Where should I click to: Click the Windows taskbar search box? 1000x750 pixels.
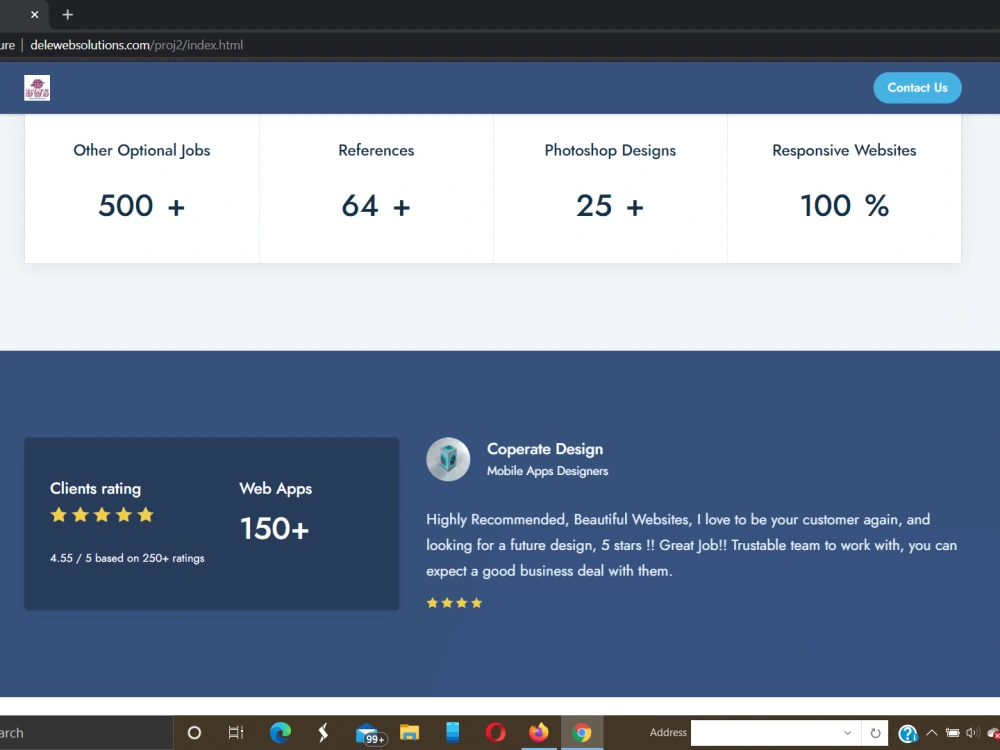coord(86,733)
